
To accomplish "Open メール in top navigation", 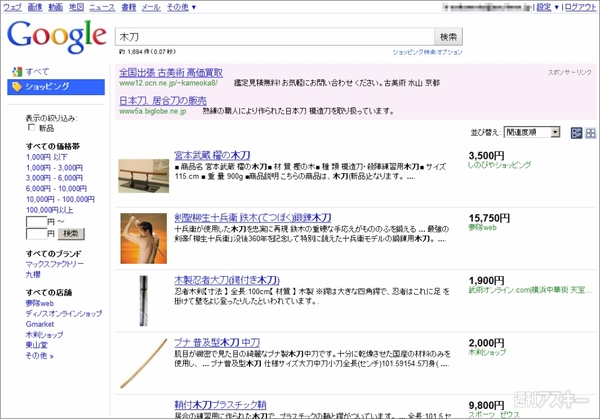I will point(151,7).
